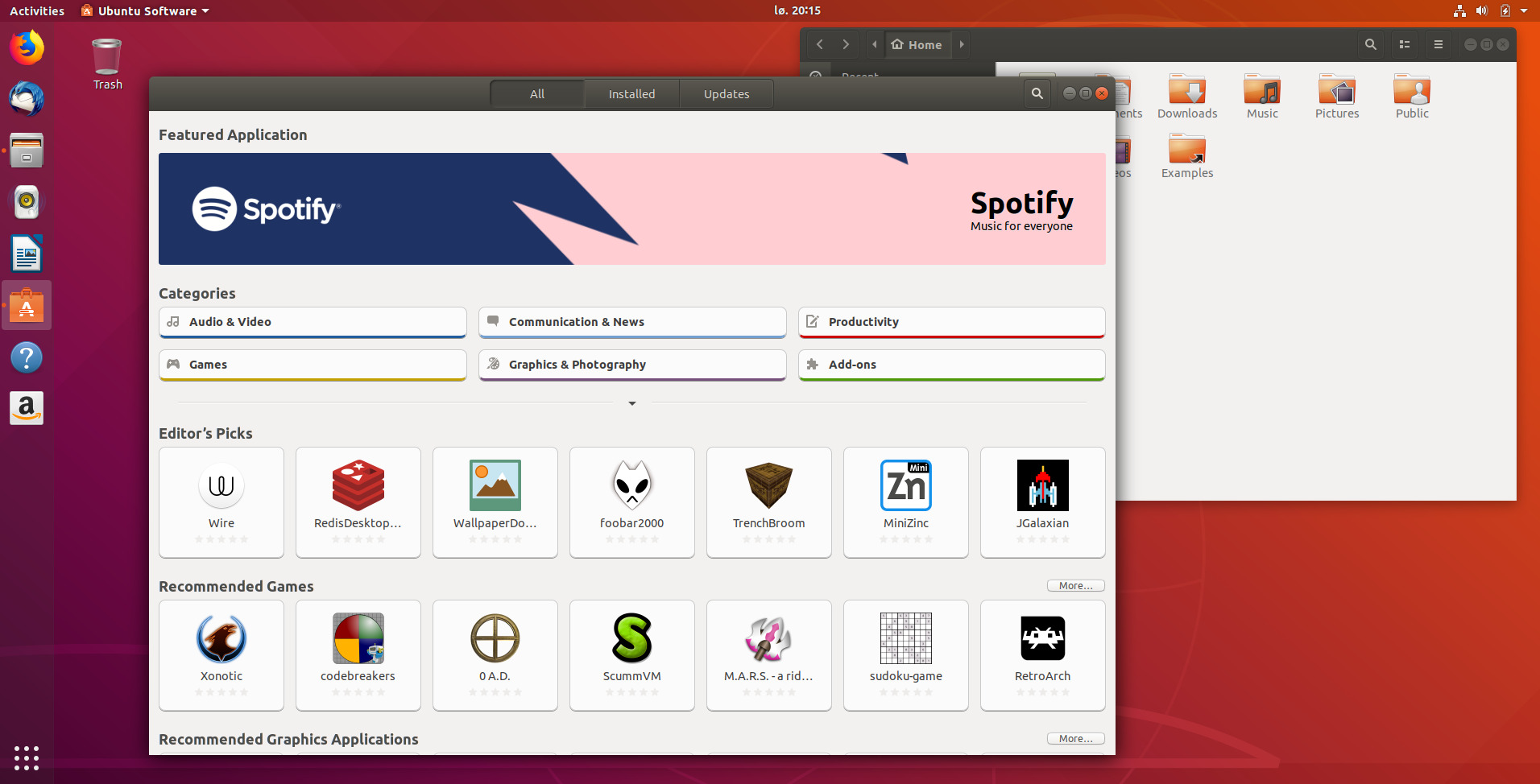Click the network status icon
This screenshot has height=784, width=1540.
tap(1459, 10)
